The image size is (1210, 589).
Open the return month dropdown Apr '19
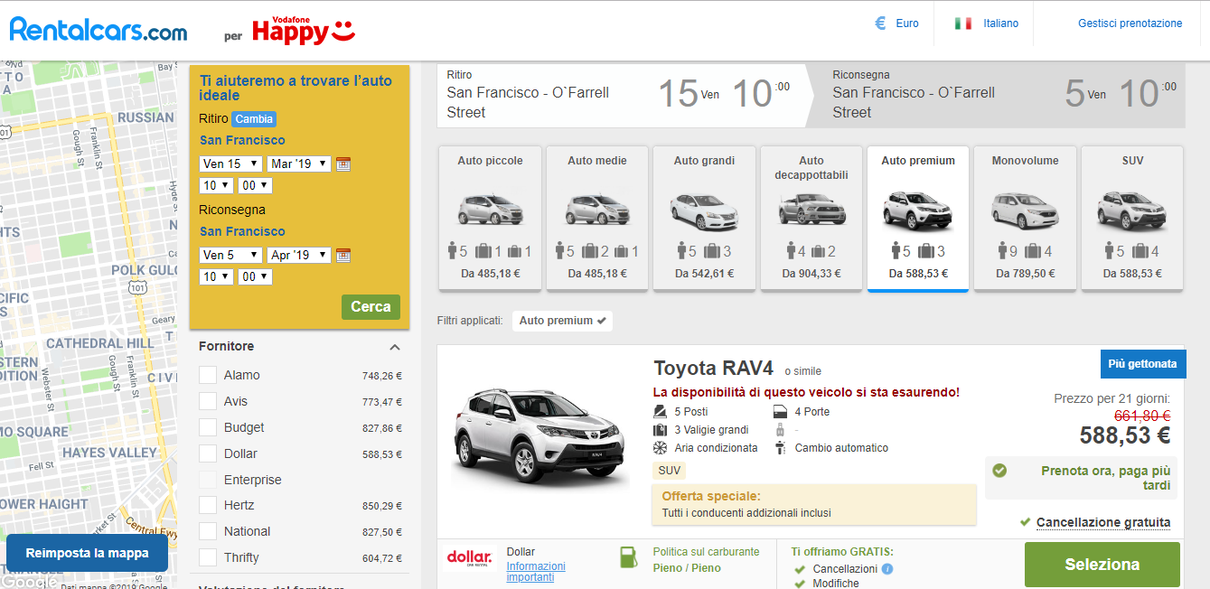[x=299, y=255]
